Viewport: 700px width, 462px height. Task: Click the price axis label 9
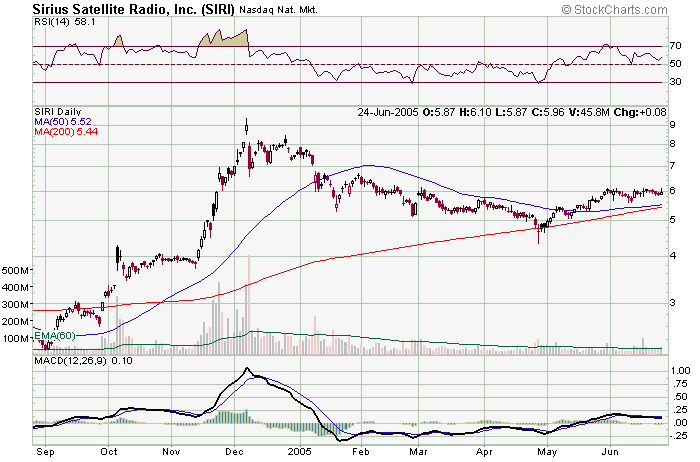[x=673, y=124]
